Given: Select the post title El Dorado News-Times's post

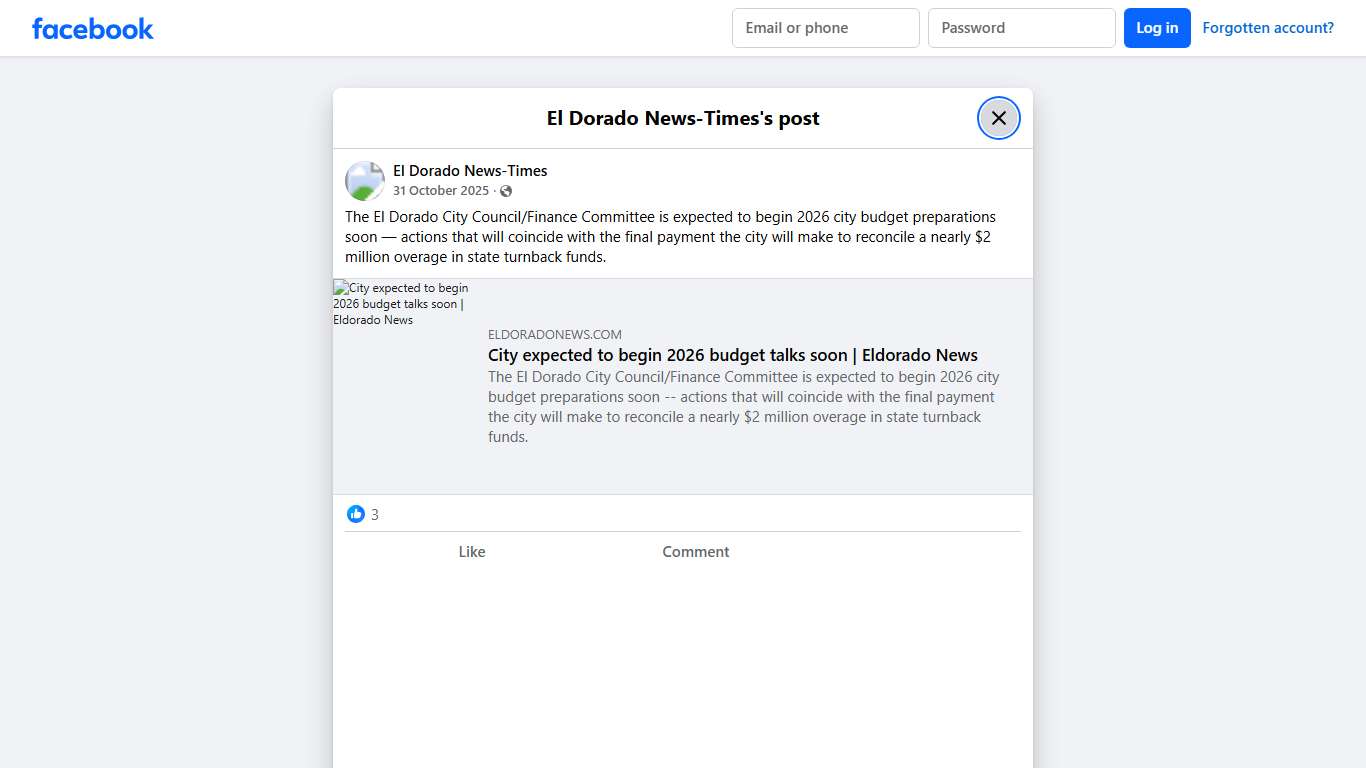Looking at the screenshot, I should tap(682, 118).
